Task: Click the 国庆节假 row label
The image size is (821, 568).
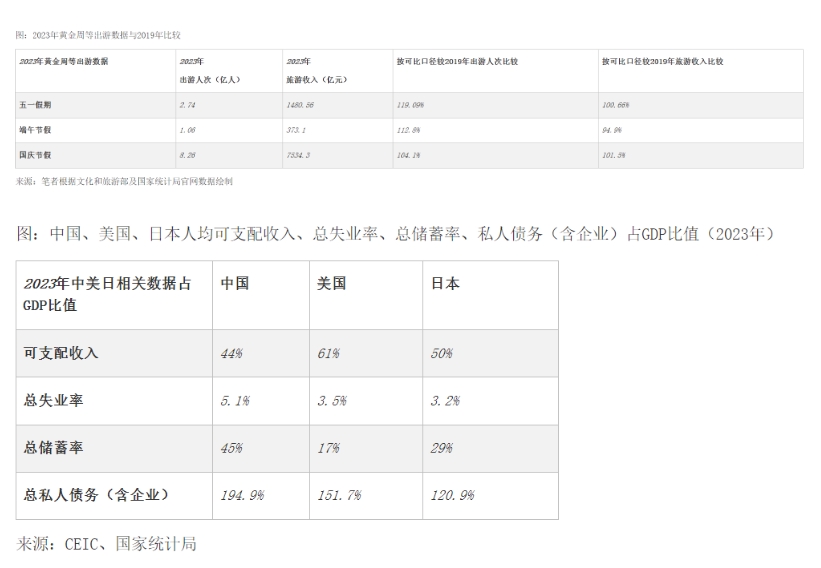Action: tap(36, 155)
